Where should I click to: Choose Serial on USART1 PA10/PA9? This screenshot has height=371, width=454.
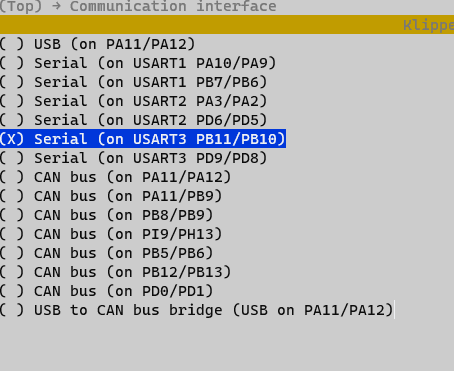[x=138, y=63]
